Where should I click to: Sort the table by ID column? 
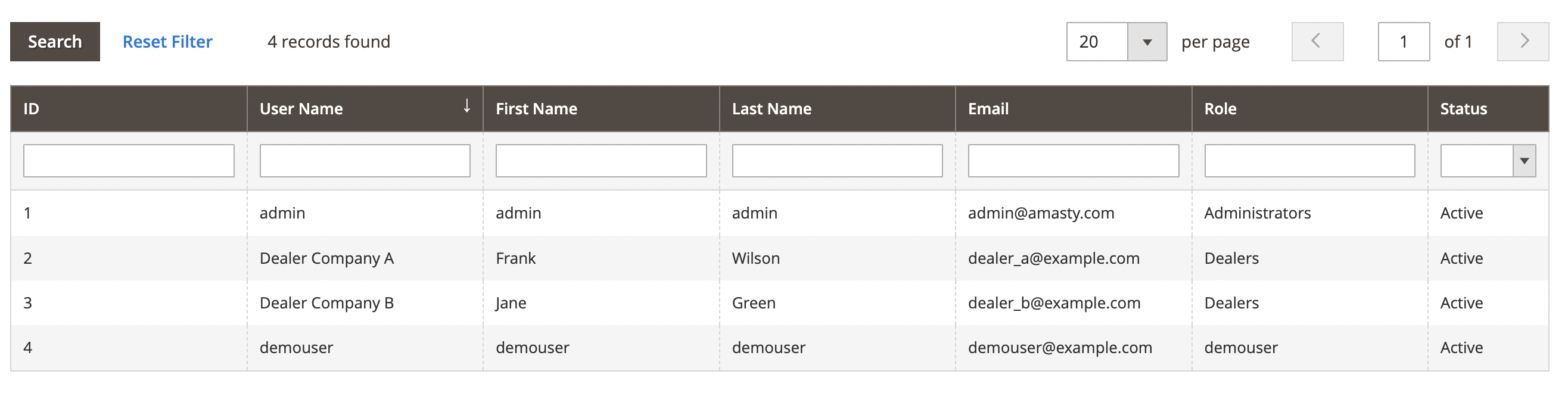(129, 109)
